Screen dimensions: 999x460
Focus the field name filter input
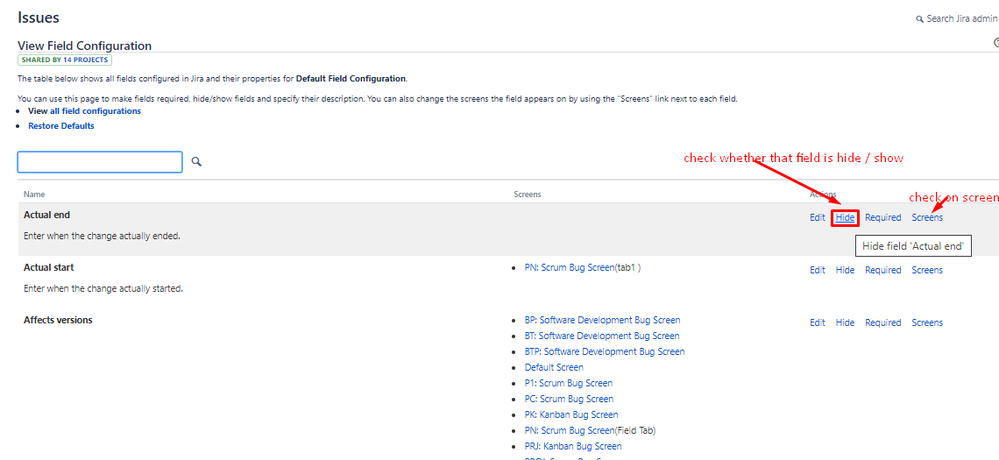coord(100,162)
